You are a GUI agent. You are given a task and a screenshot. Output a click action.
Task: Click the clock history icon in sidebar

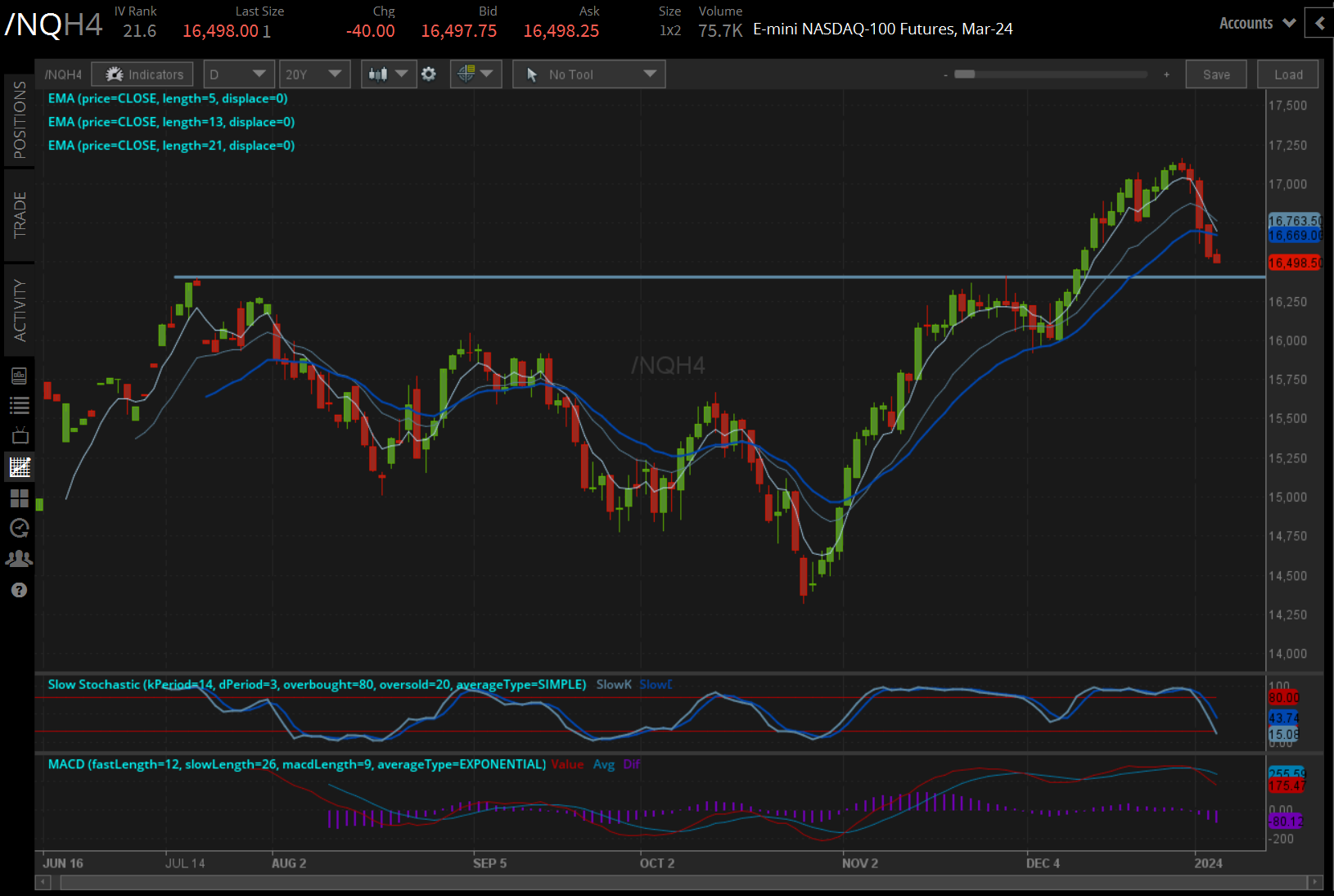coord(20,529)
